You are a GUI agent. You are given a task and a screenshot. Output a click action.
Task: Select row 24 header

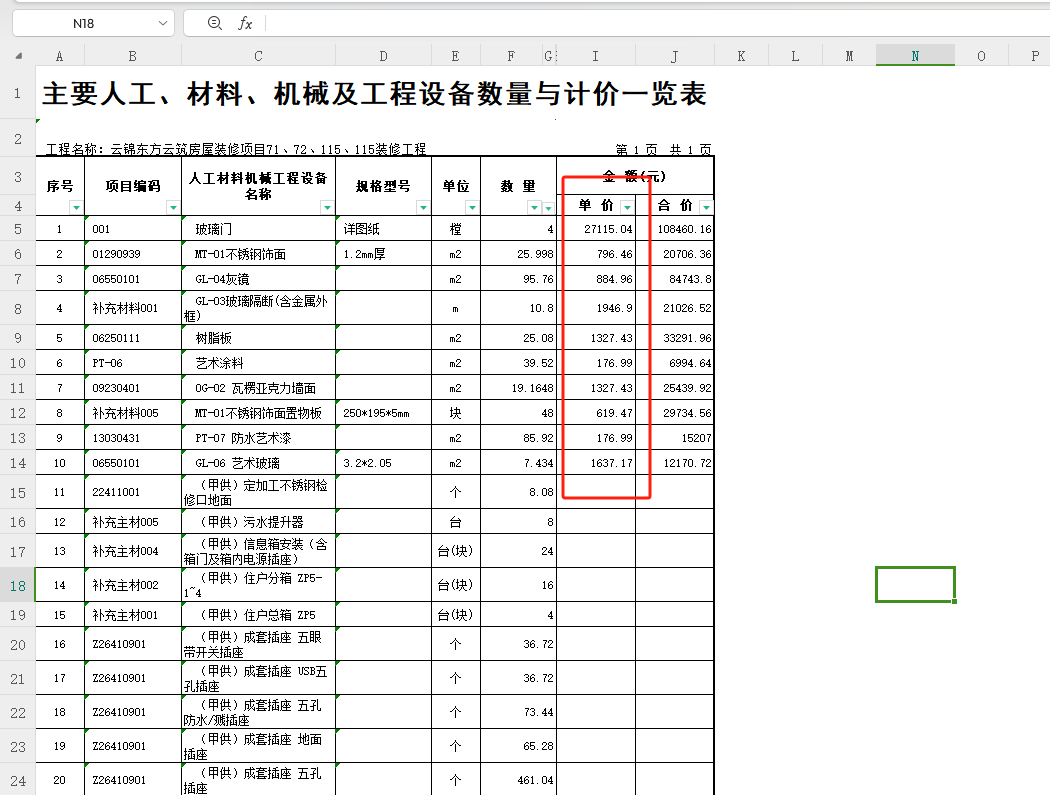coord(17,781)
